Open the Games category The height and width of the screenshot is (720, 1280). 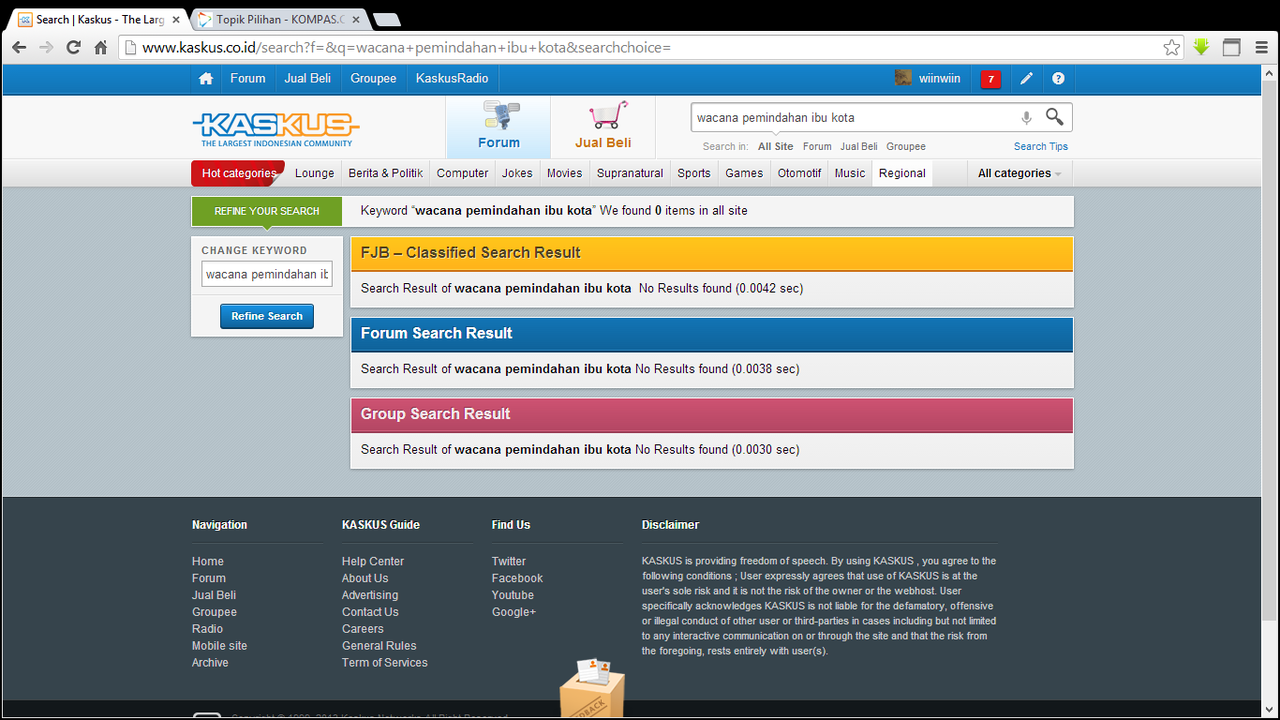click(x=744, y=173)
